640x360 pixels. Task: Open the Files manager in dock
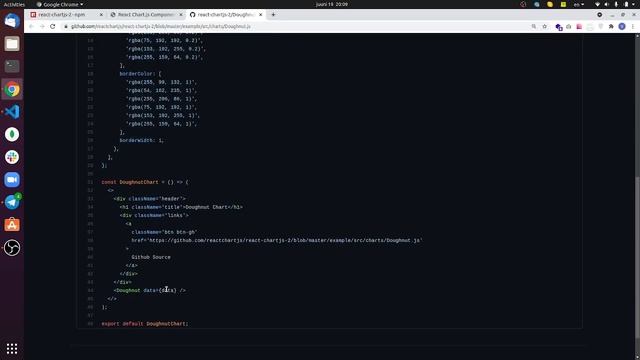pyautogui.click(x=12, y=43)
